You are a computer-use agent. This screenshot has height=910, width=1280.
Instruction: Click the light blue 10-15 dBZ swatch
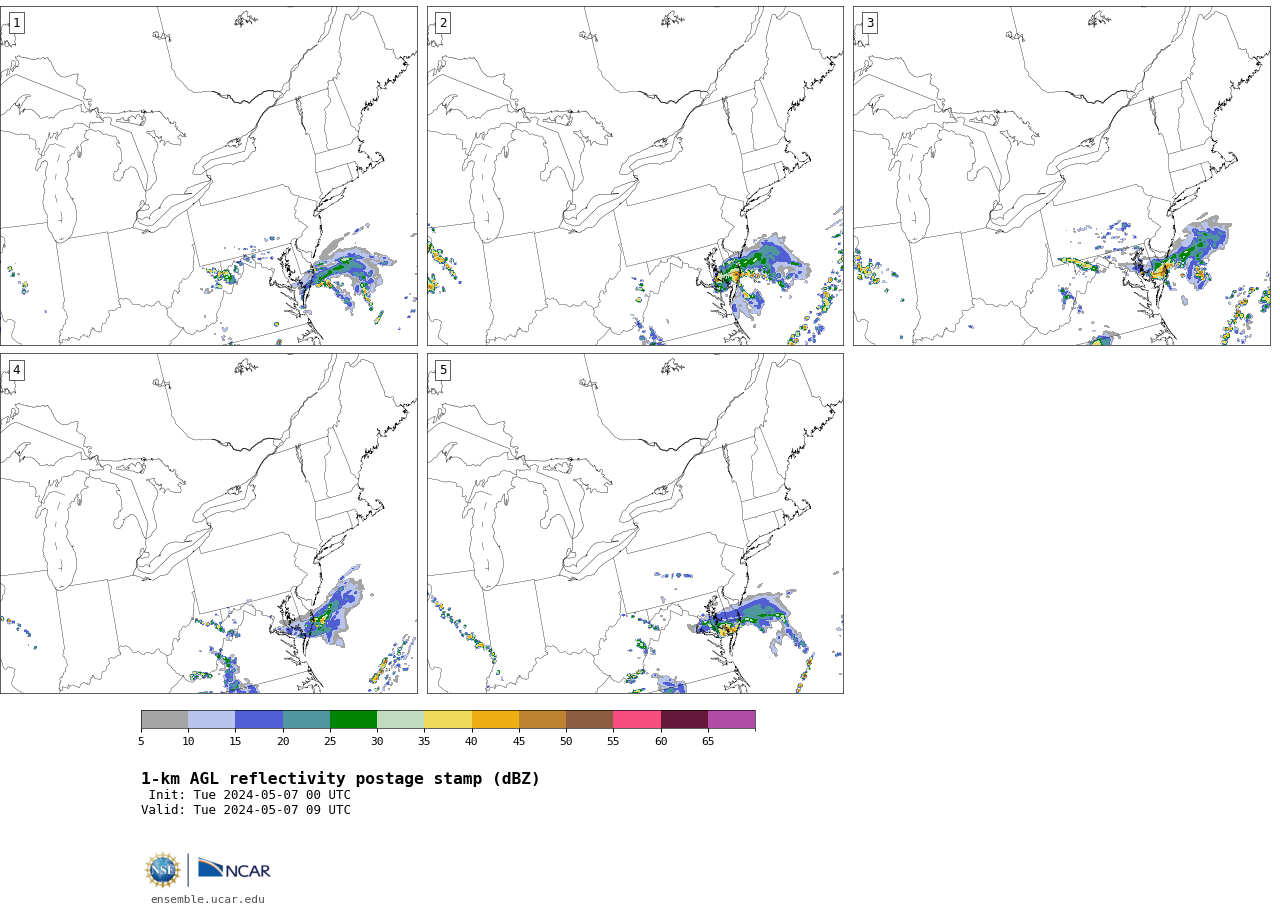tap(211, 720)
